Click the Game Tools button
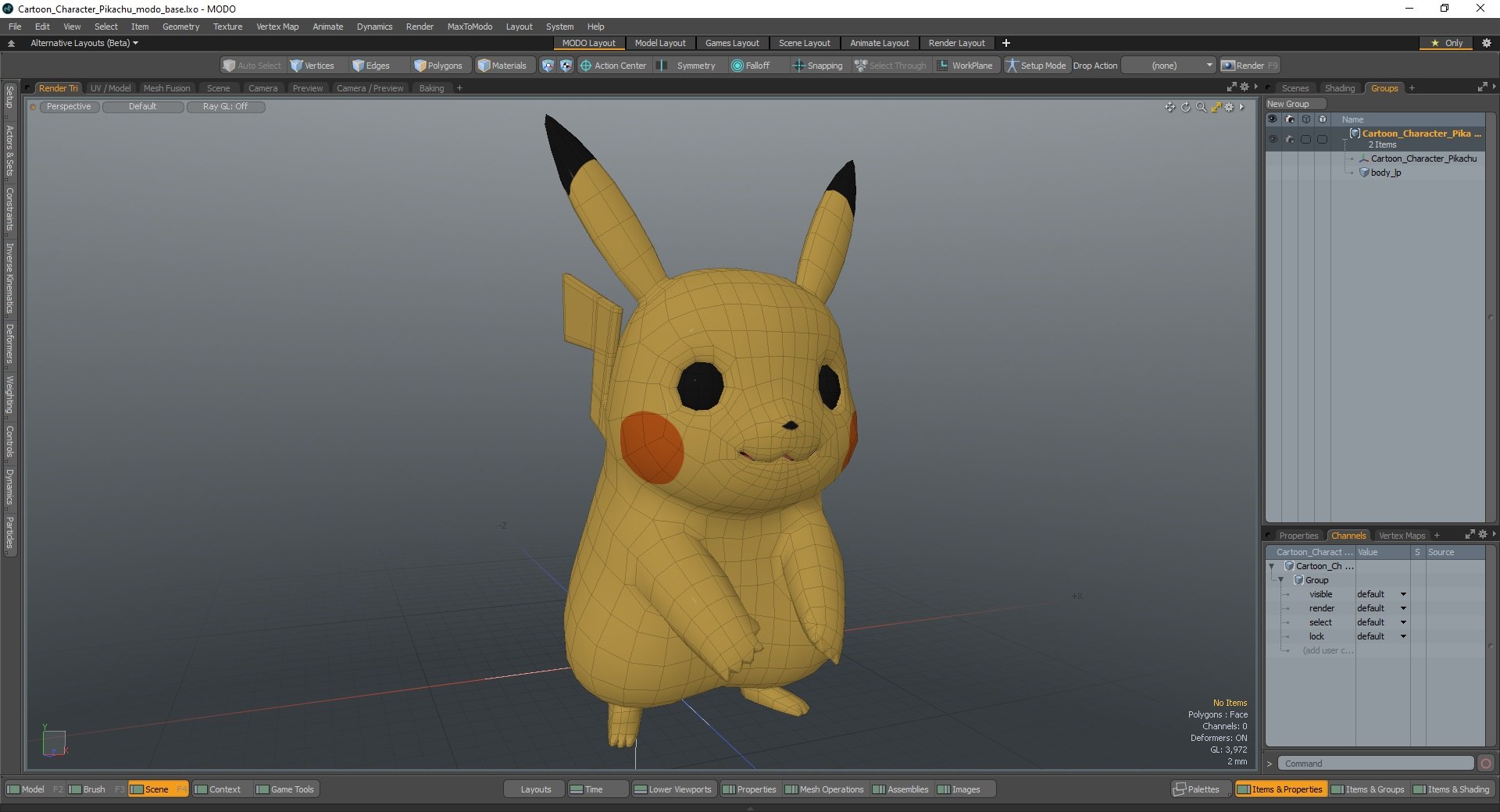The height and width of the screenshot is (812, 1500). (x=285, y=789)
